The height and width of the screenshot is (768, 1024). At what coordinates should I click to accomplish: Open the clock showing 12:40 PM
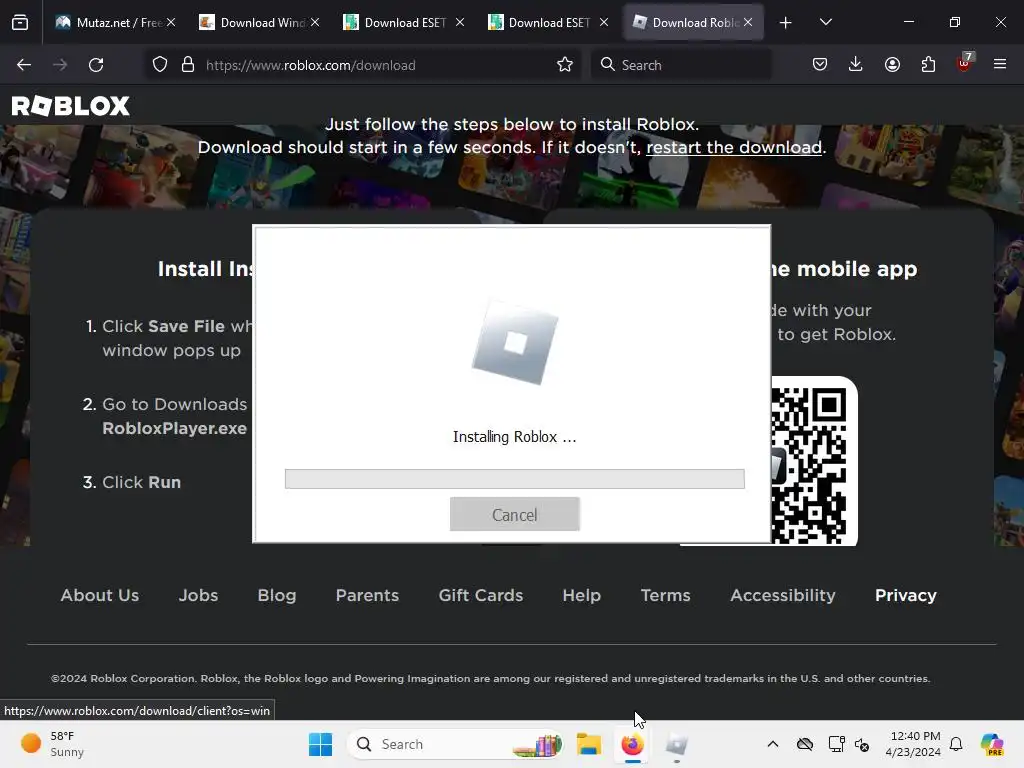point(913,744)
